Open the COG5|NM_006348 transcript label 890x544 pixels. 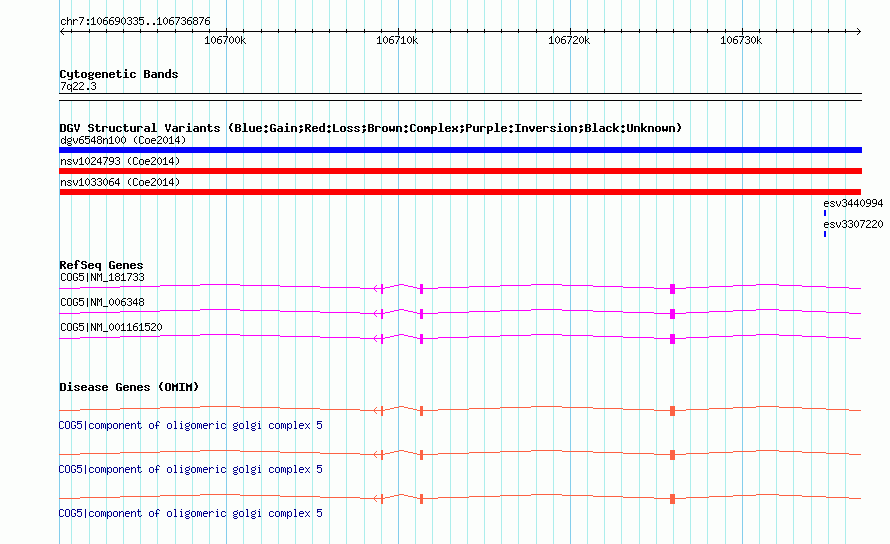[102, 303]
